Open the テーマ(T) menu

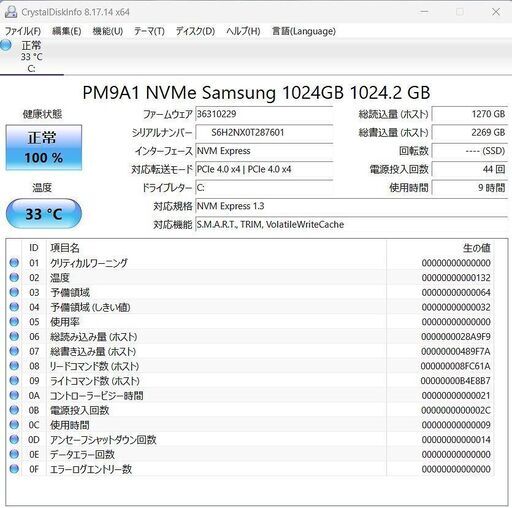pyautogui.click(x=149, y=31)
